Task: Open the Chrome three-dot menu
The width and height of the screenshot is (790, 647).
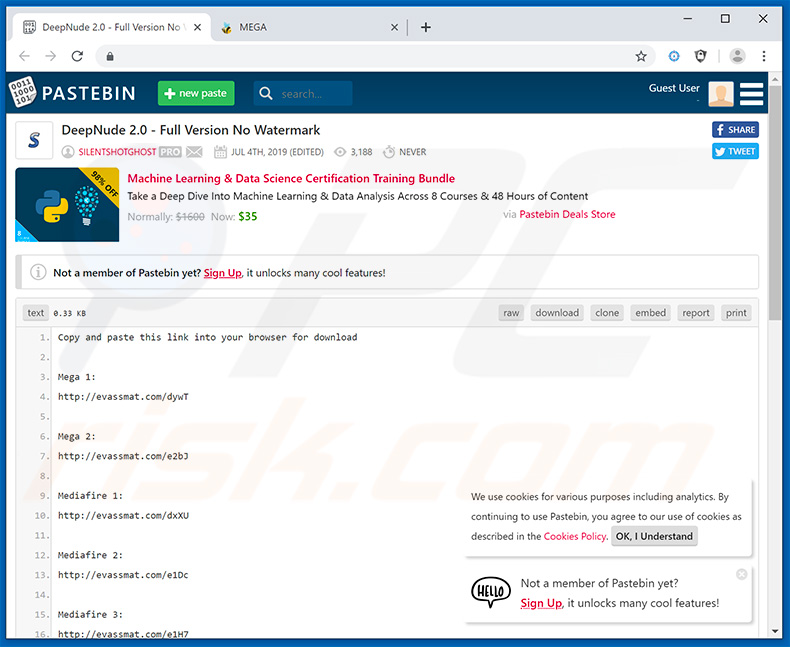Action: [764, 56]
